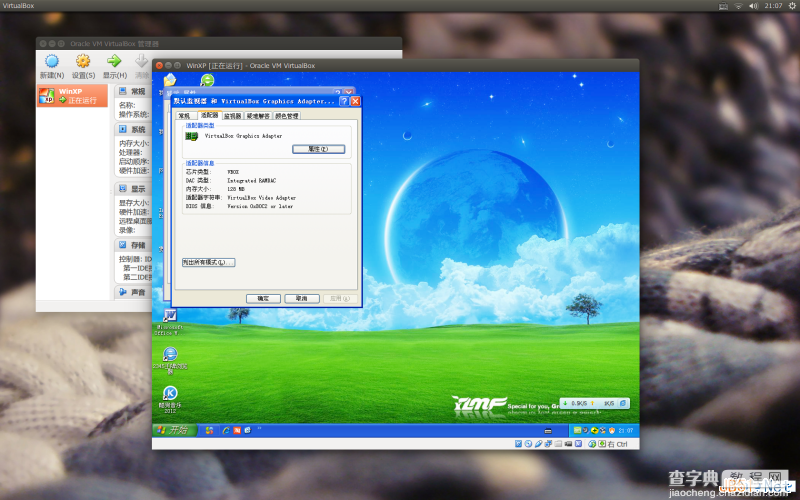Click the 属性(P) properties button
The height and width of the screenshot is (500, 800).
pos(318,149)
